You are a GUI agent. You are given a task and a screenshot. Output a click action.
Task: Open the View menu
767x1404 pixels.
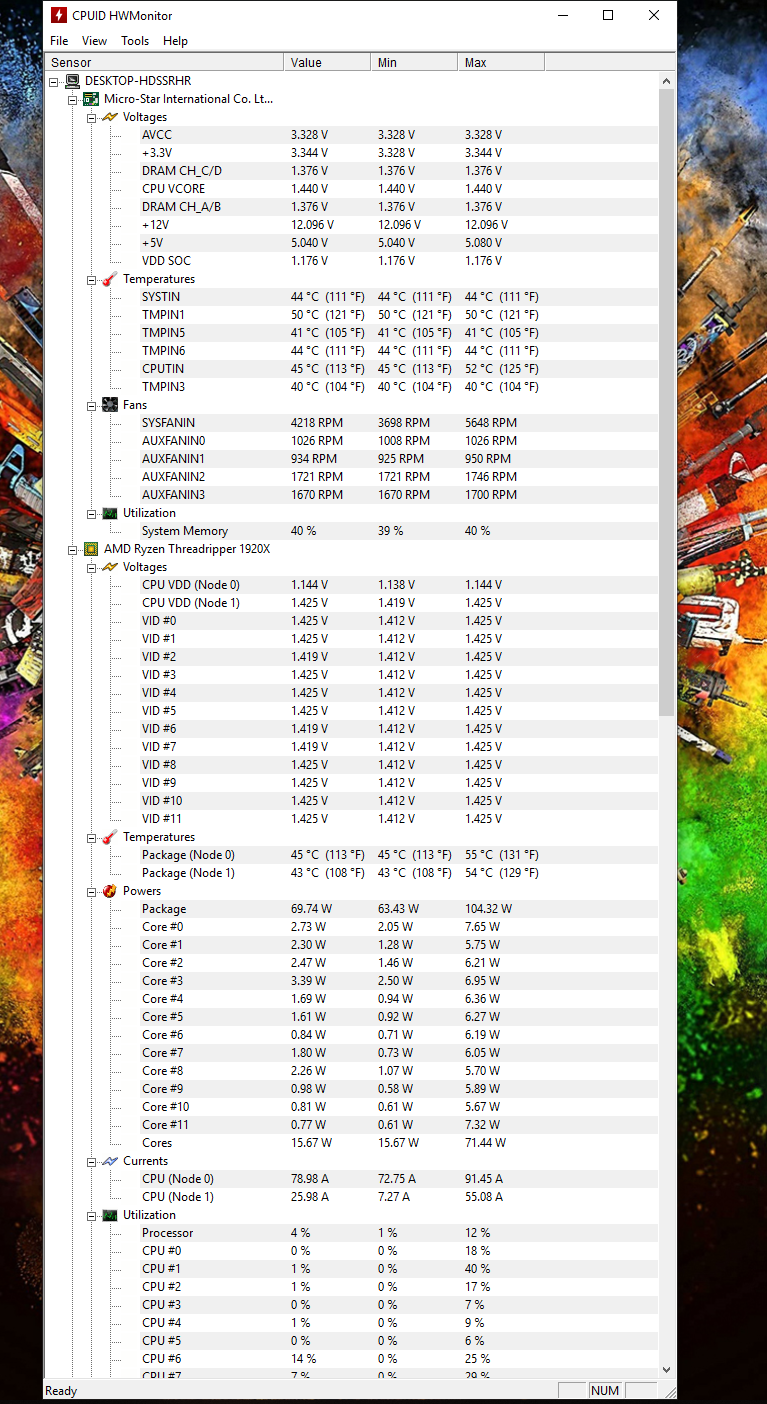(94, 41)
